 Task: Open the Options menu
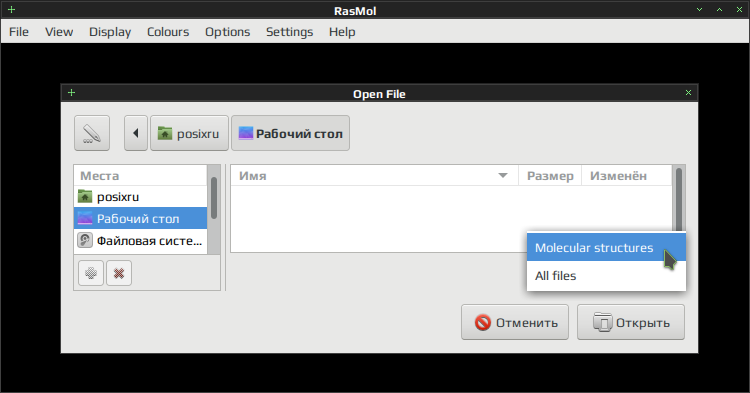pos(228,32)
